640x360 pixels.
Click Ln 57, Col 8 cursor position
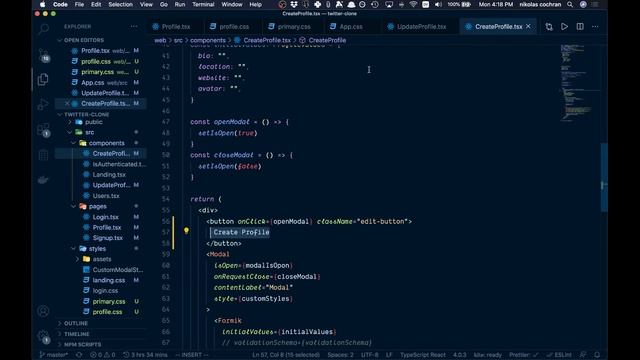(286, 355)
